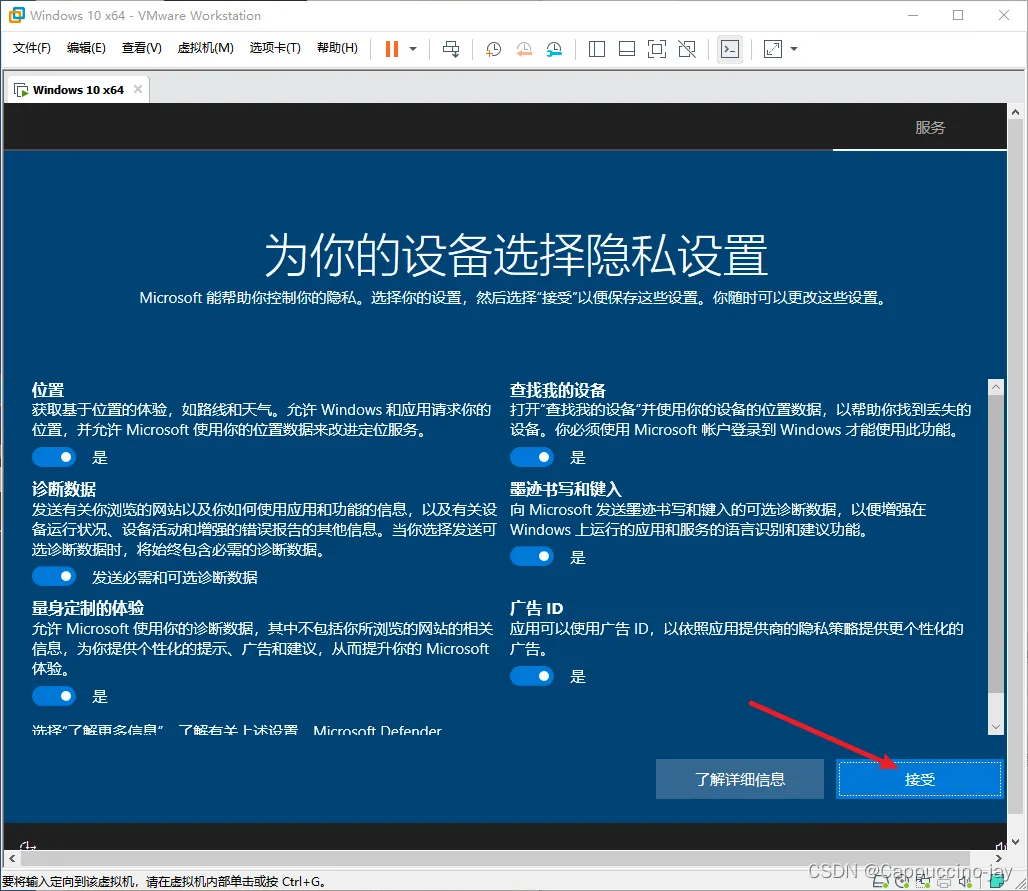This screenshot has width=1028, height=891.
Task: Open the 虚拟机(M) menu
Action: (x=205, y=48)
